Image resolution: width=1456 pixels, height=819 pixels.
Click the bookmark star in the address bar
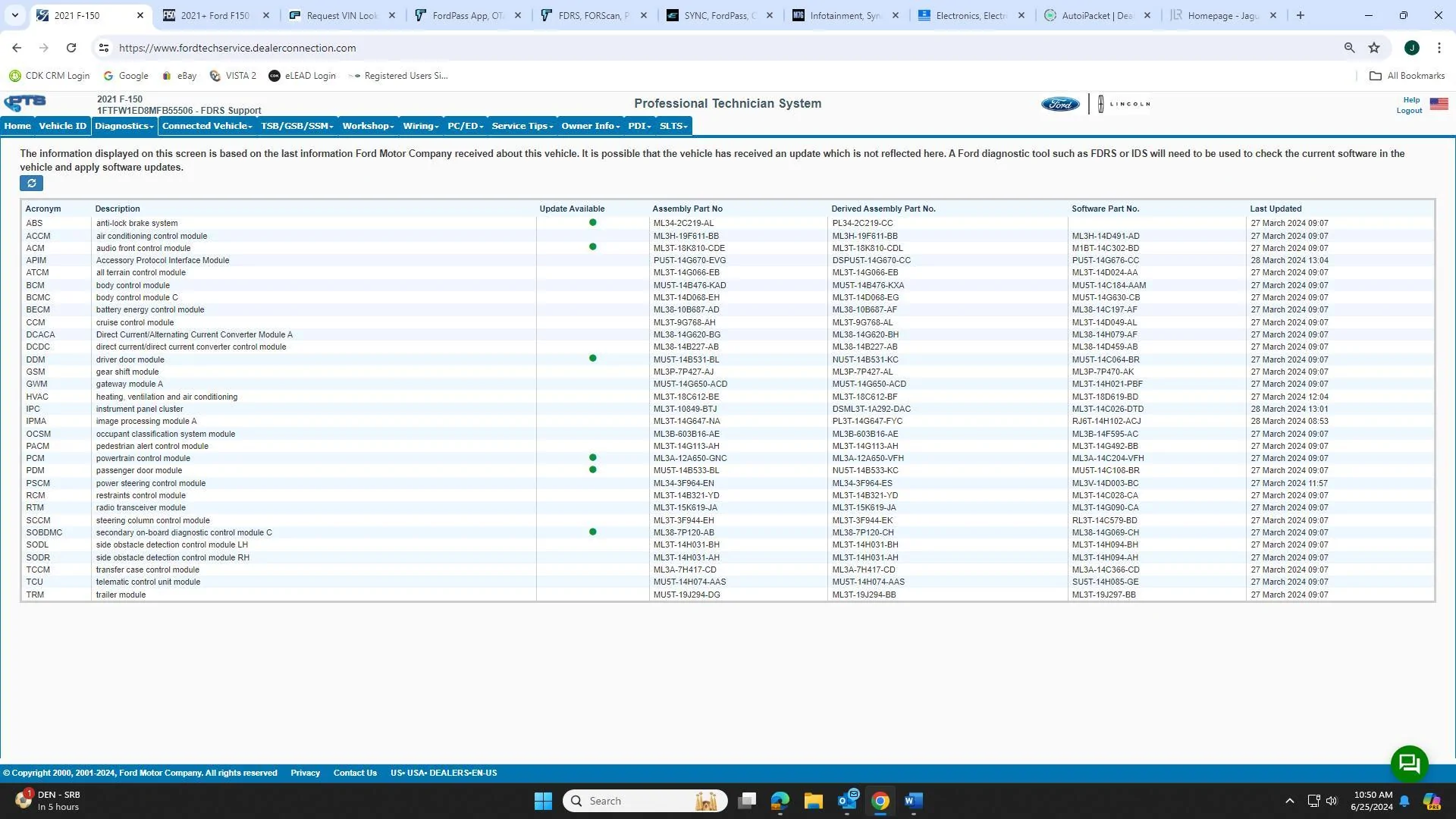(1374, 47)
